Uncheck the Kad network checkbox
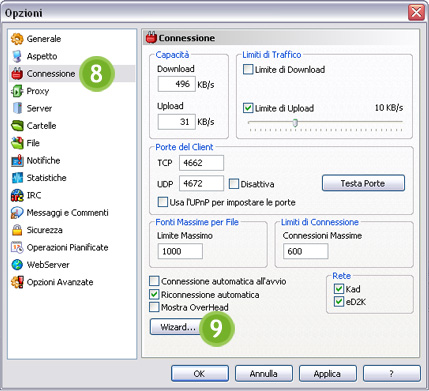 (339, 289)
